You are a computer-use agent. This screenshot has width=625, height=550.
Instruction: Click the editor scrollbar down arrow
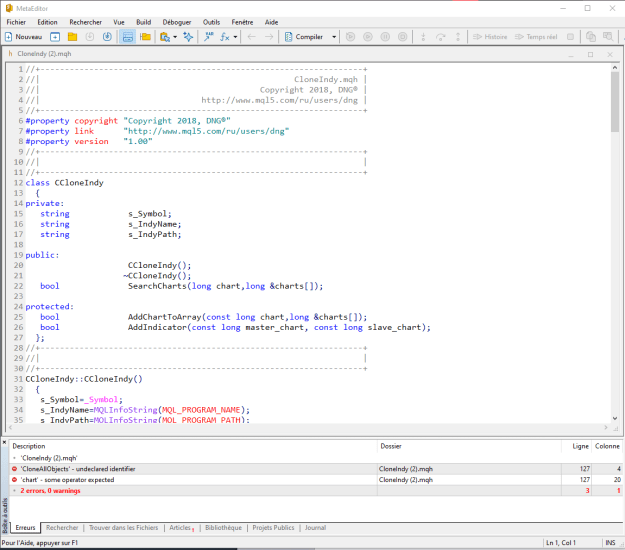tap(615, 418)
